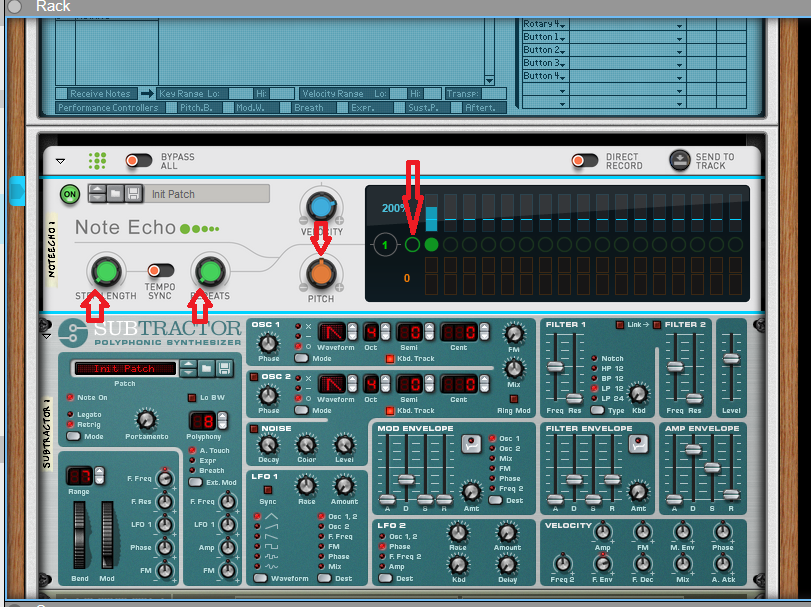Viewport: 811px width, 607px height.
Task: Switch Filter 1 Type selector button
Action: [597, 411]
